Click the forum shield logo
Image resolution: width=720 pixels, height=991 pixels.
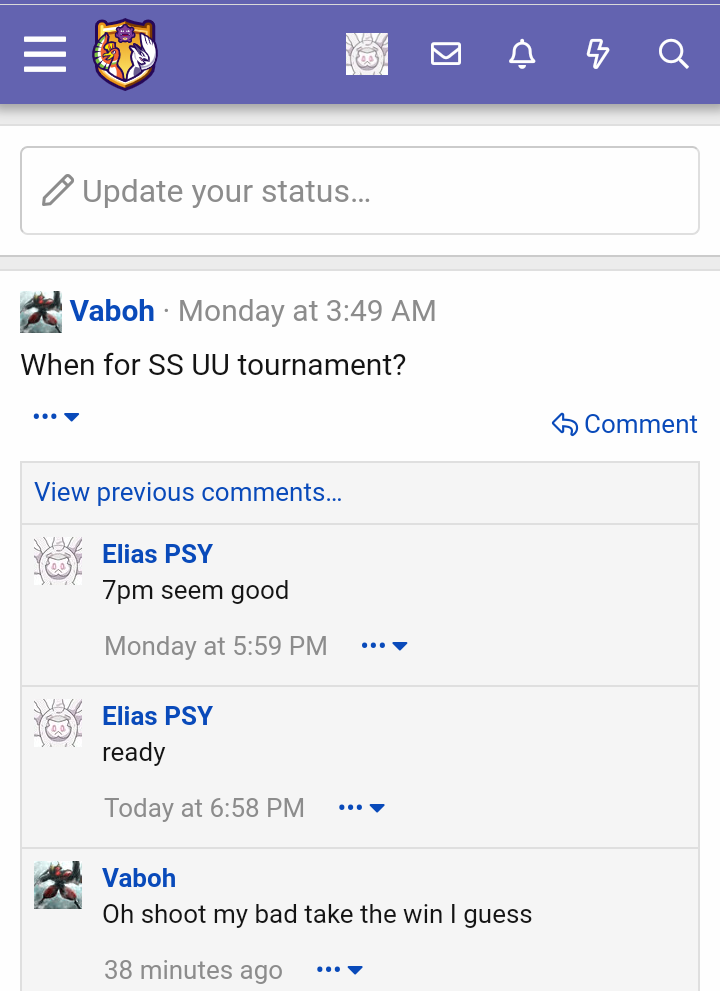click(125, 54)
